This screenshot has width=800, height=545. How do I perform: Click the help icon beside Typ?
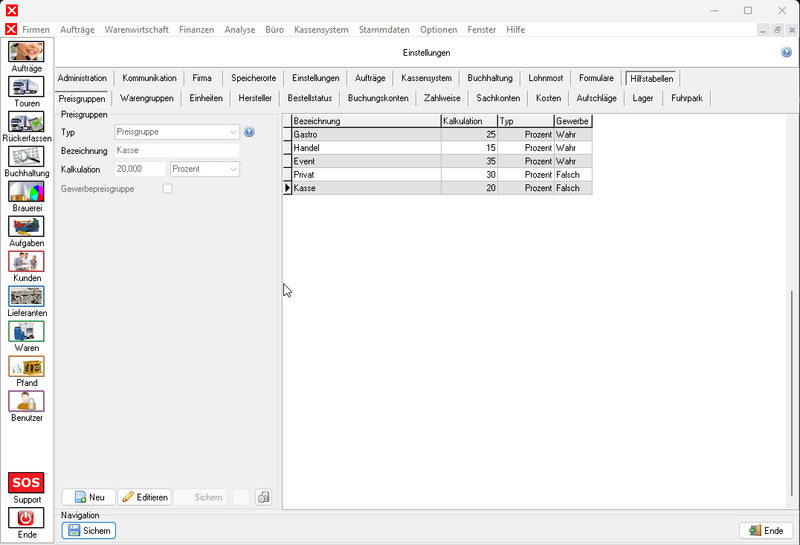coord(249,132)
